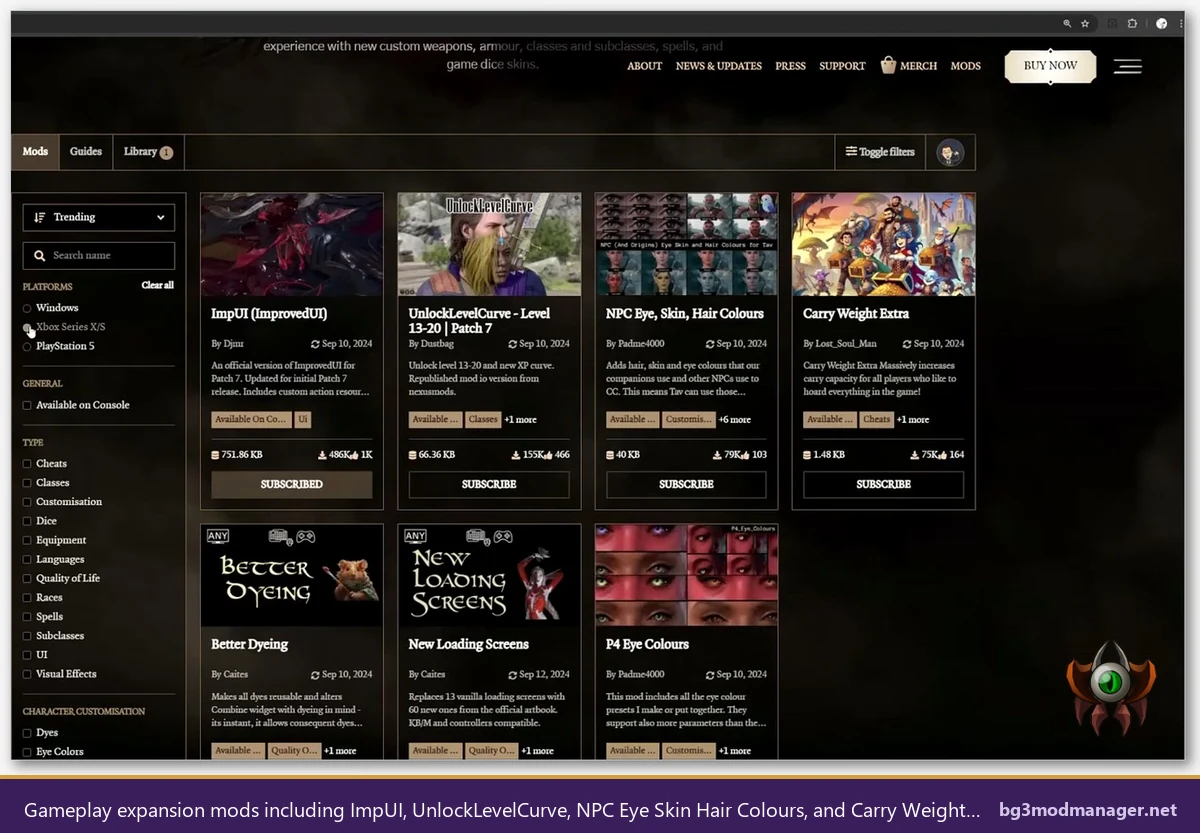Viewport: 1200px width, 833px height.
Task: Click the browser zoom magnifier icon
Action: [x=1067, y=23]
